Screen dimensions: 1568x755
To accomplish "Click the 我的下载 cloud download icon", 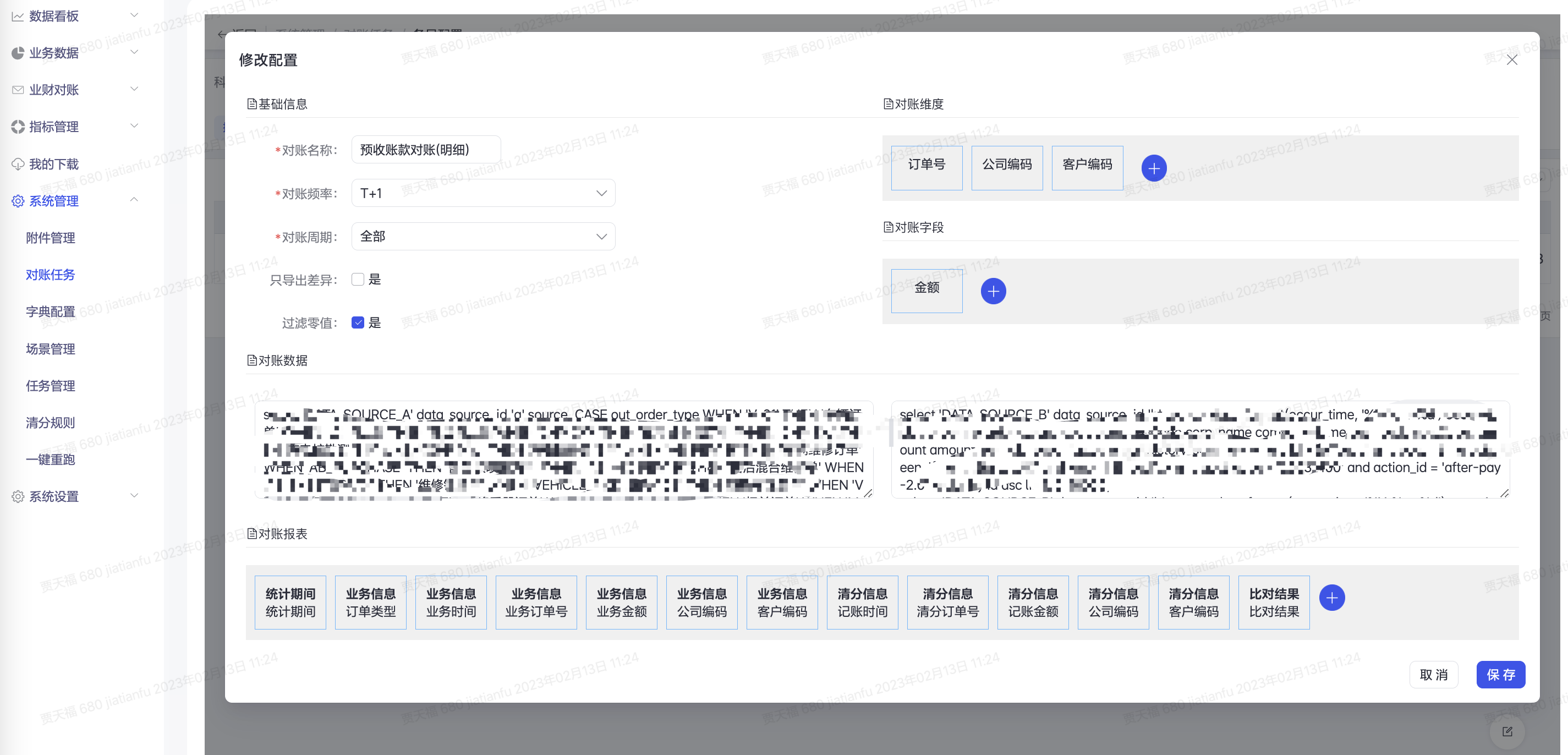I will [18, 164].
